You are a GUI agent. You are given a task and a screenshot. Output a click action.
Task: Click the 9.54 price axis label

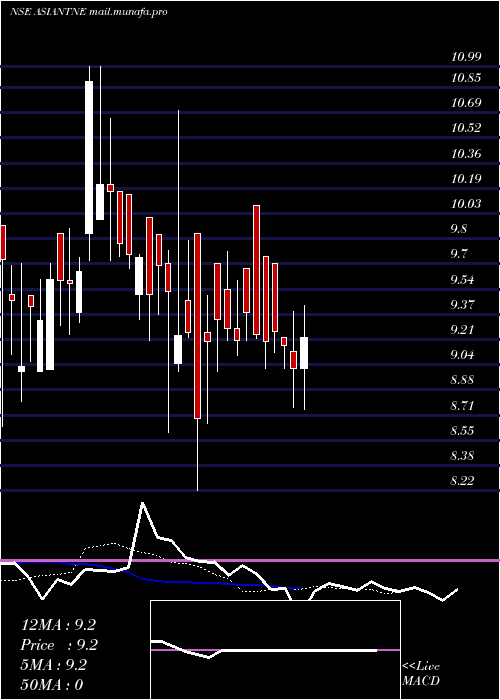click(x=462, y=280)
